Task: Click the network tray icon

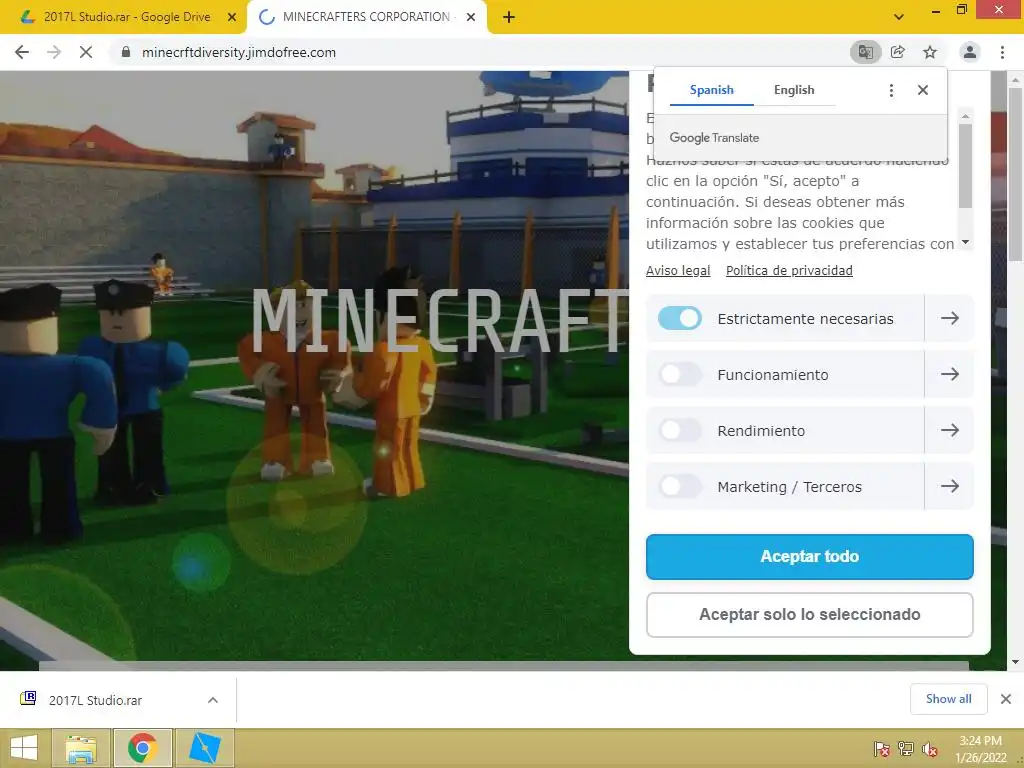Action: [x=905, y=748]
